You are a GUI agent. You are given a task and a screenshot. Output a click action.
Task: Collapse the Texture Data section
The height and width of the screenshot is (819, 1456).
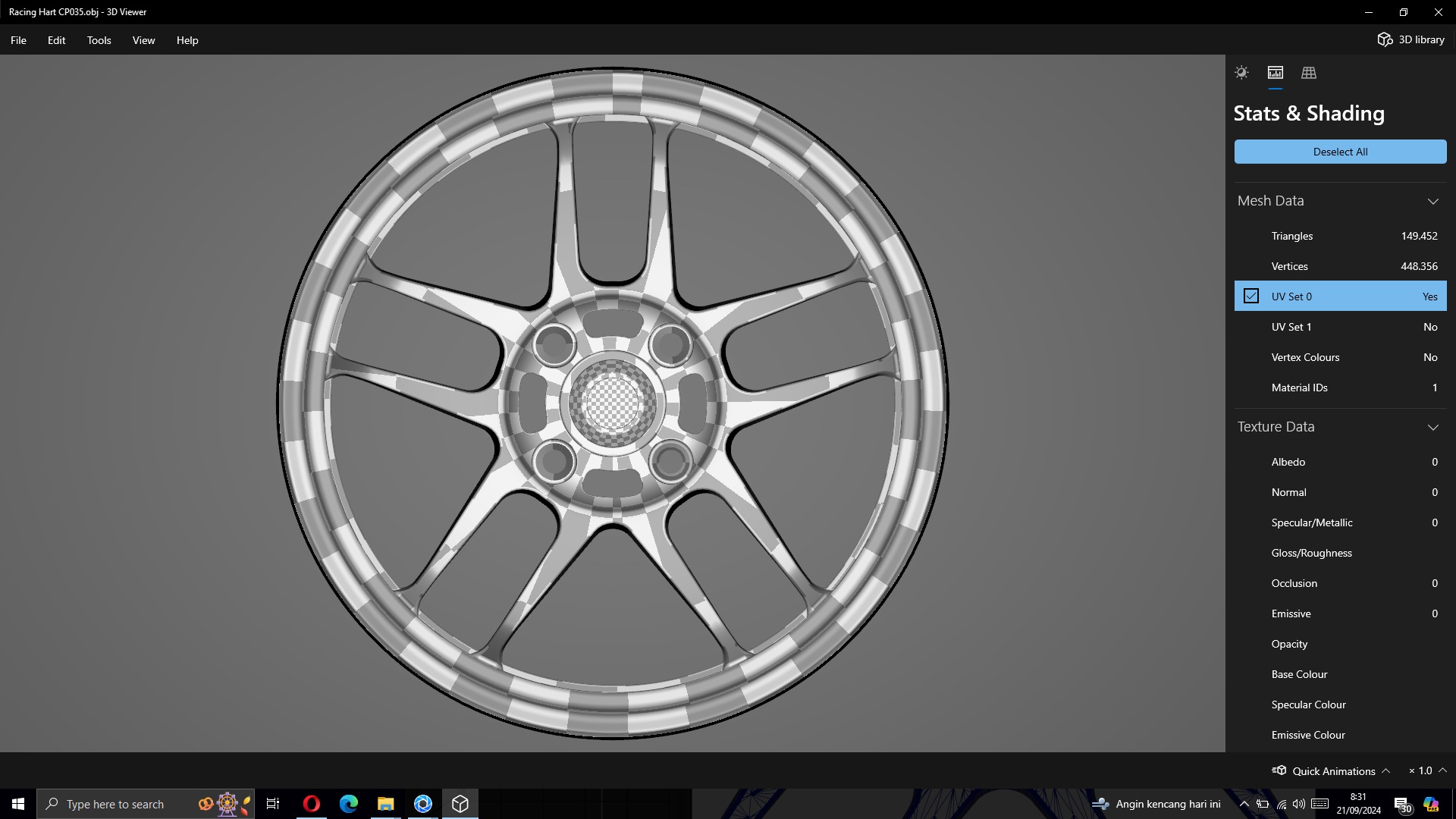1432,427
